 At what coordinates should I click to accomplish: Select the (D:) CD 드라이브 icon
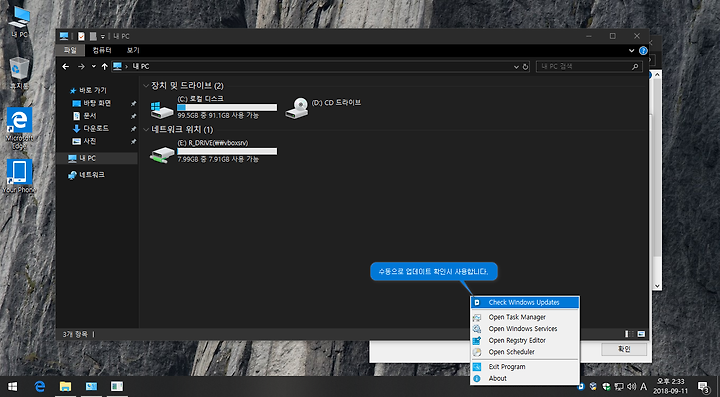297,108
